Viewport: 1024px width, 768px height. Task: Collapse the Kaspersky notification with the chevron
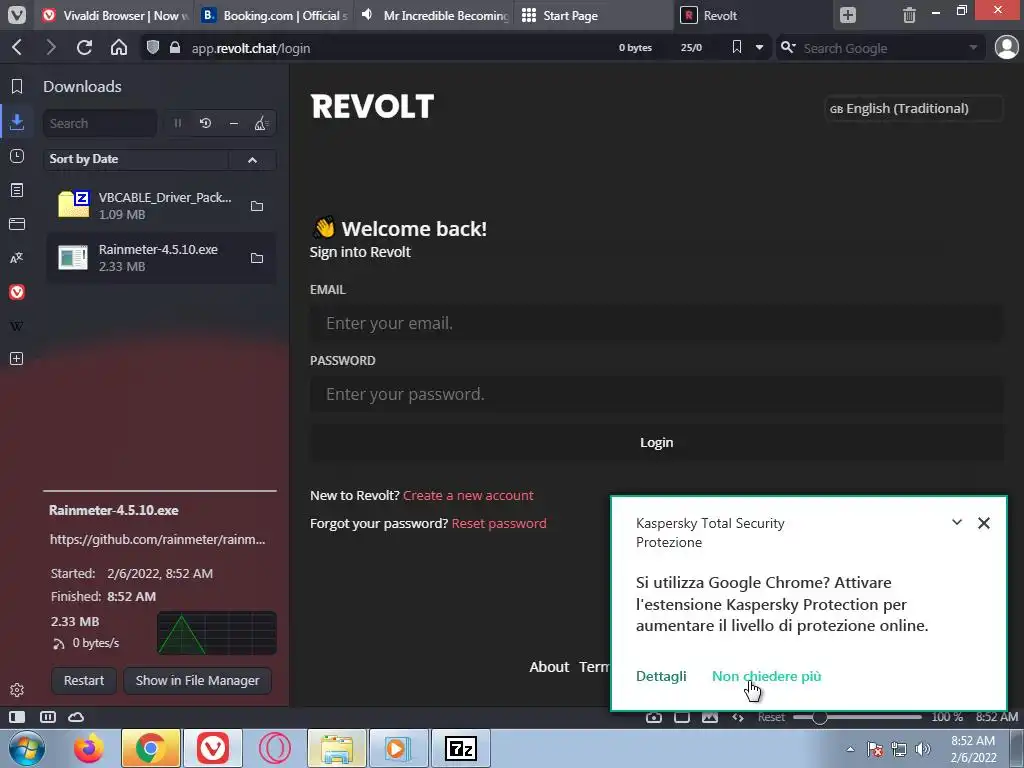click(x=957, y=522)
